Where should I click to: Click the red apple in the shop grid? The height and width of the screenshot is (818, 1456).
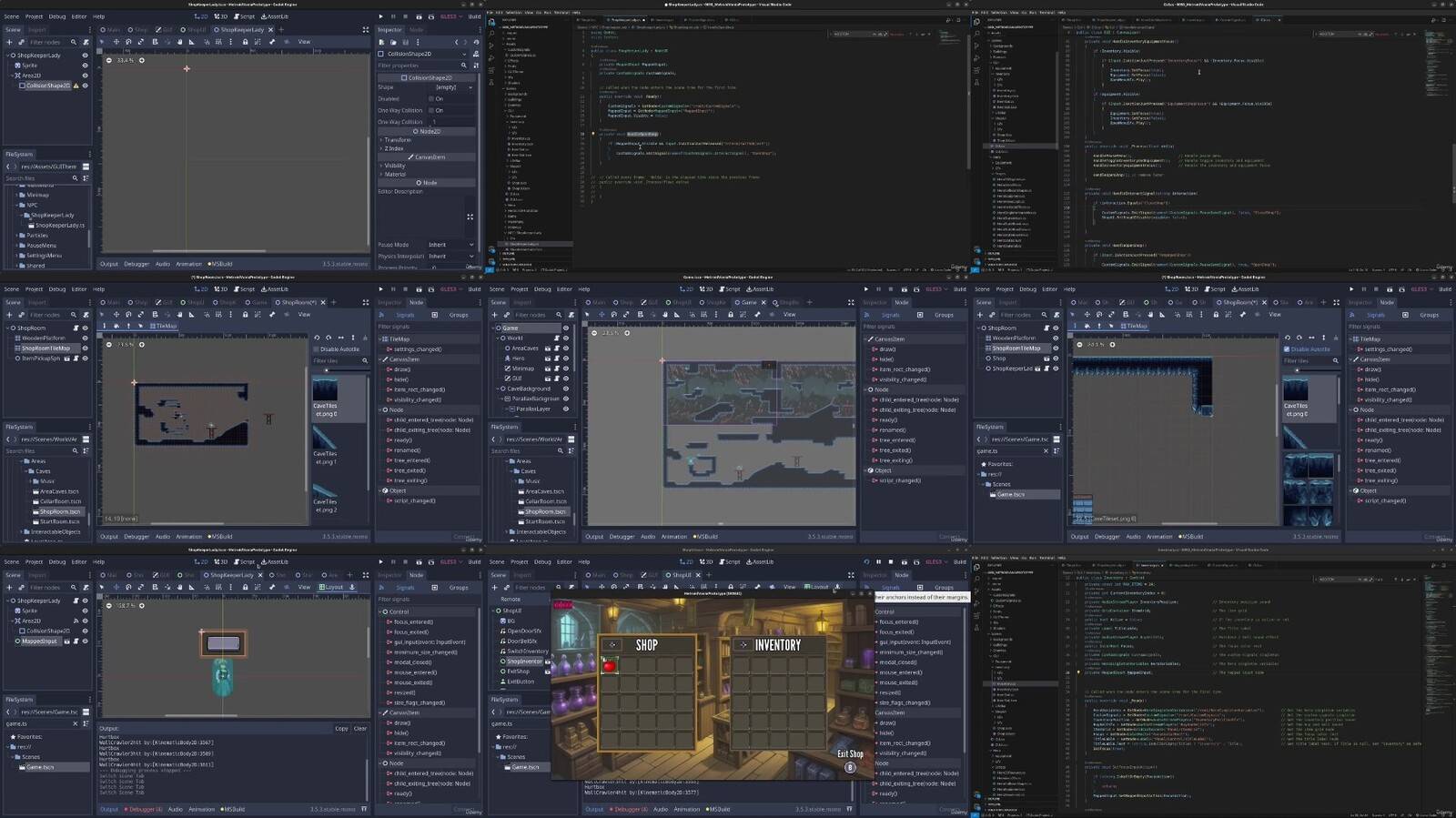(610, 666)
